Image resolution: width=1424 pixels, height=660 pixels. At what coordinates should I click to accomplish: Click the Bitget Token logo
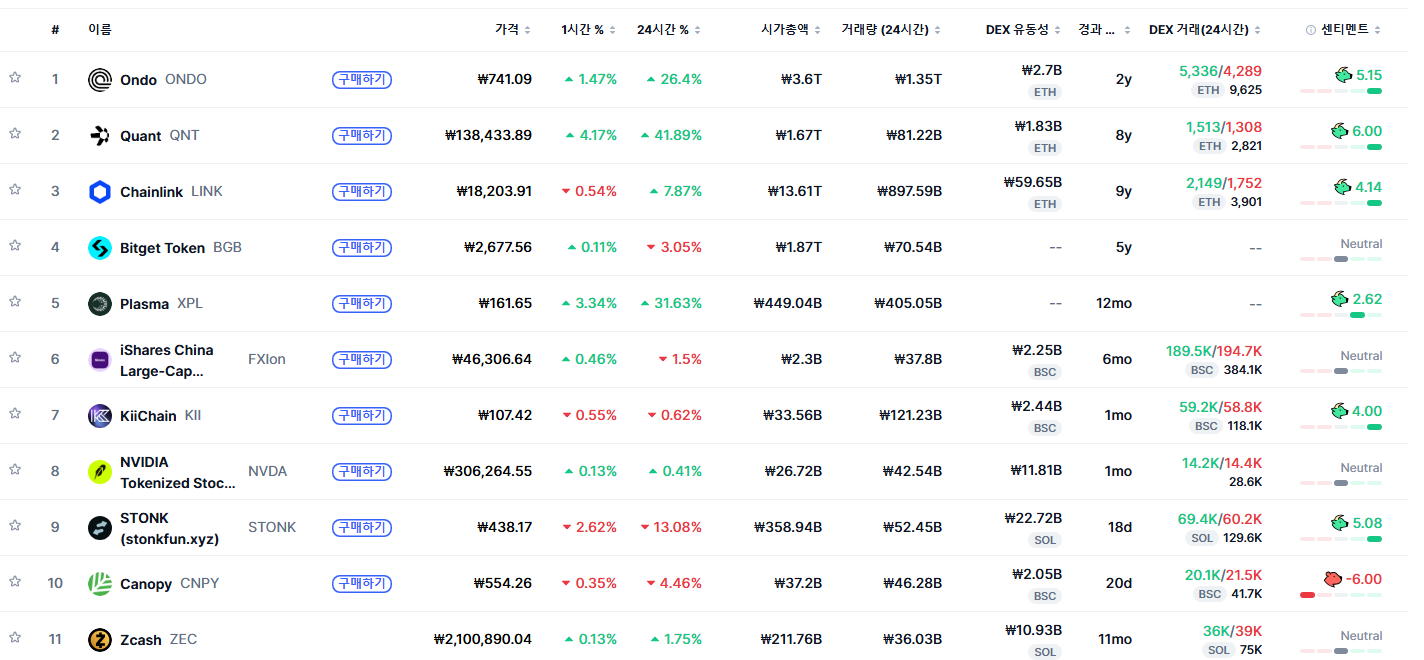100,248
